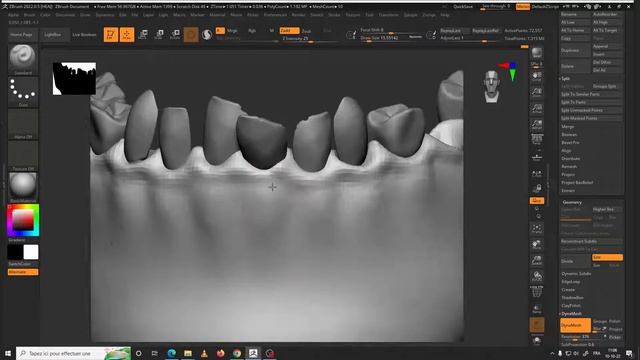Expand the Extract subpalette
Viewport: 640px width, 360px height.
(568, 191)
